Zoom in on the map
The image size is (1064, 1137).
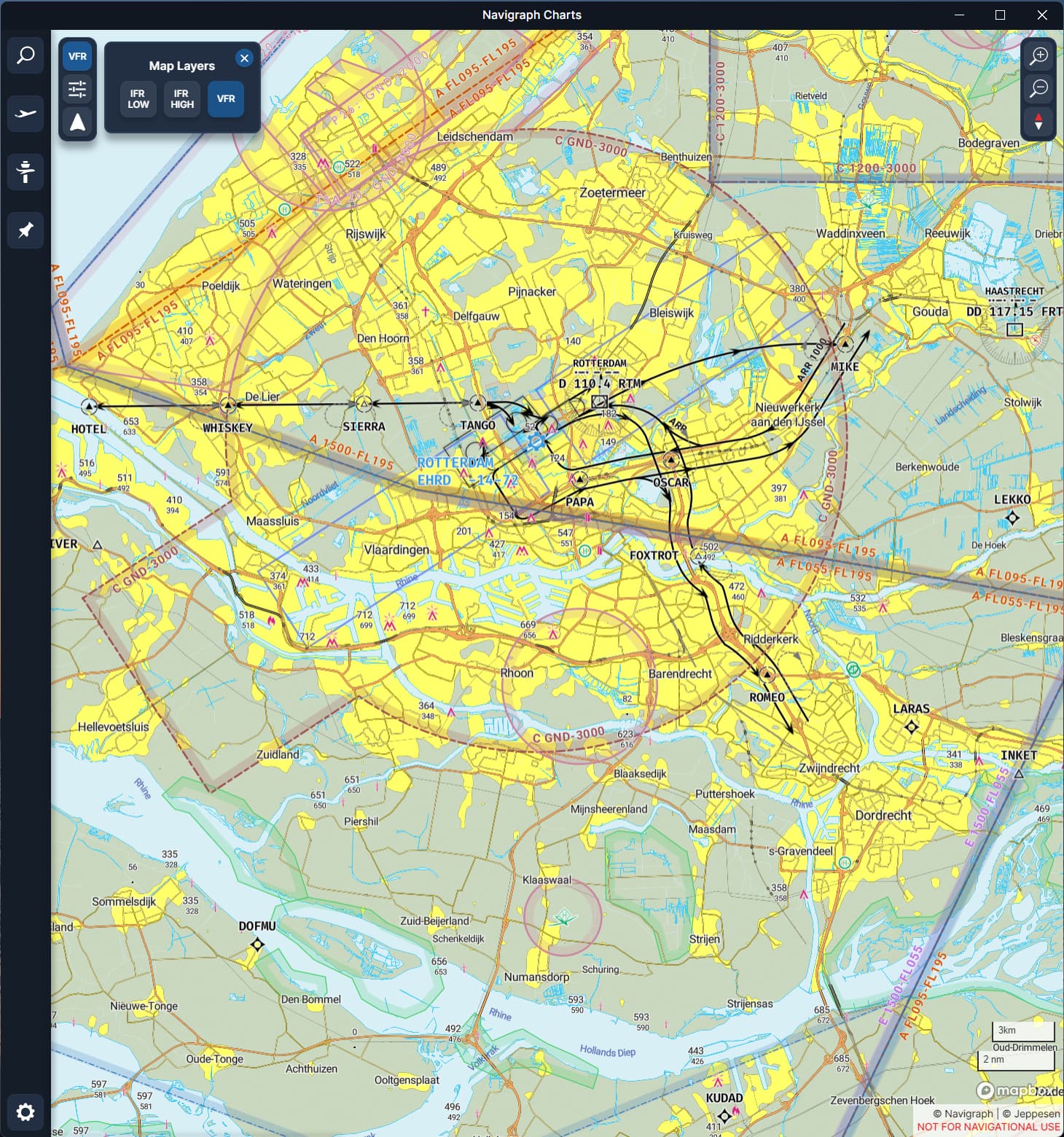(x=1038, y=56)
